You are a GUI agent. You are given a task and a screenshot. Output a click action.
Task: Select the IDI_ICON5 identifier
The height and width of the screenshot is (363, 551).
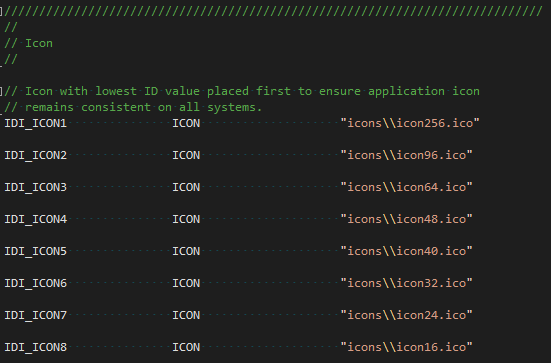click(x=35, y=251)
